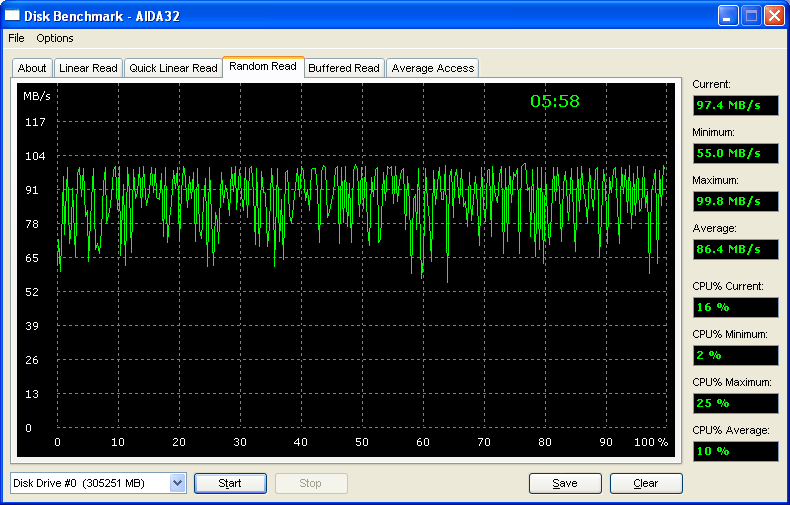Click the CPU% Average label
The width and height of the screenshot is (790, 505).
point(731,430)
